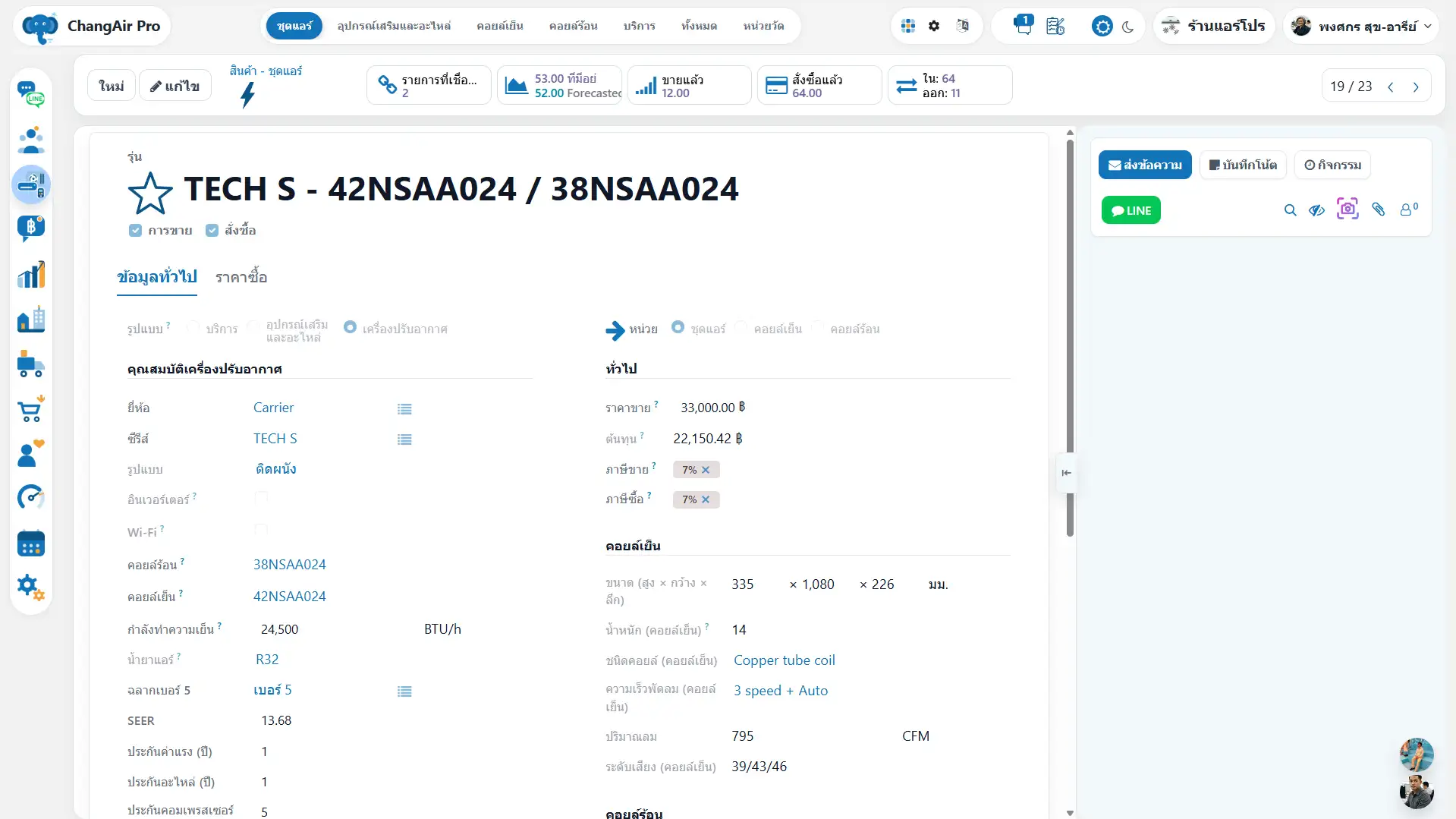The image size is (1456, 819).
Task: Select บริการ product type radio
Action: pyautogui.click(x=193, y=328)
